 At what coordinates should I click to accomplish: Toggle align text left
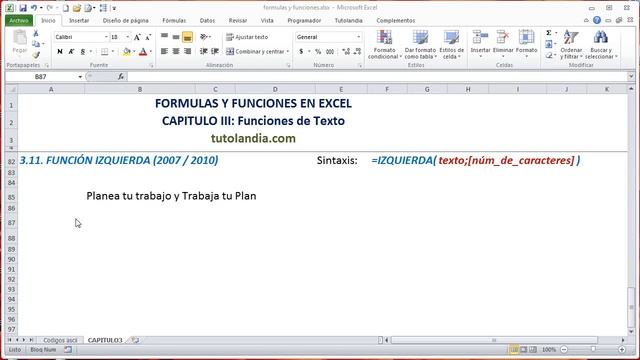pos(164,51)
